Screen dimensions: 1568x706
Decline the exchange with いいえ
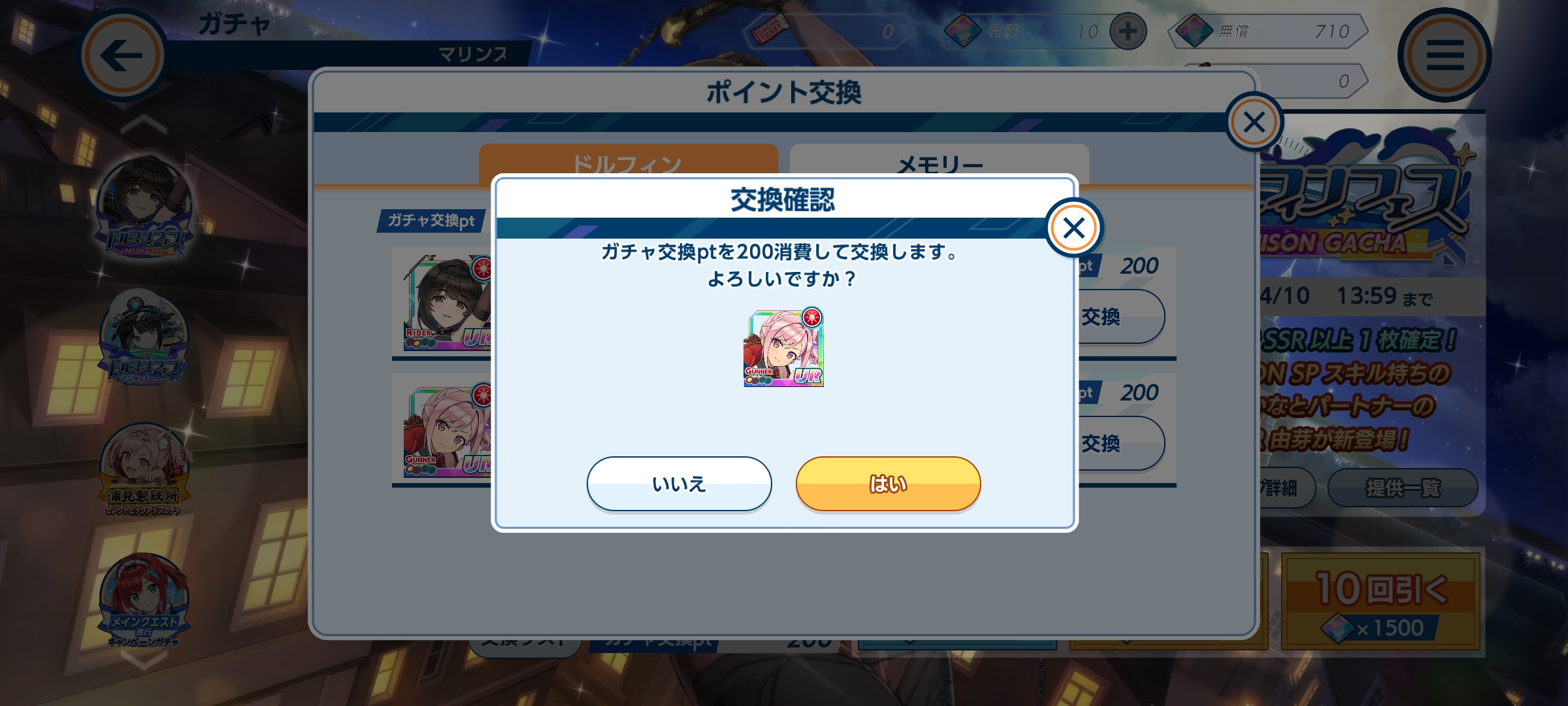pos(679,484)
